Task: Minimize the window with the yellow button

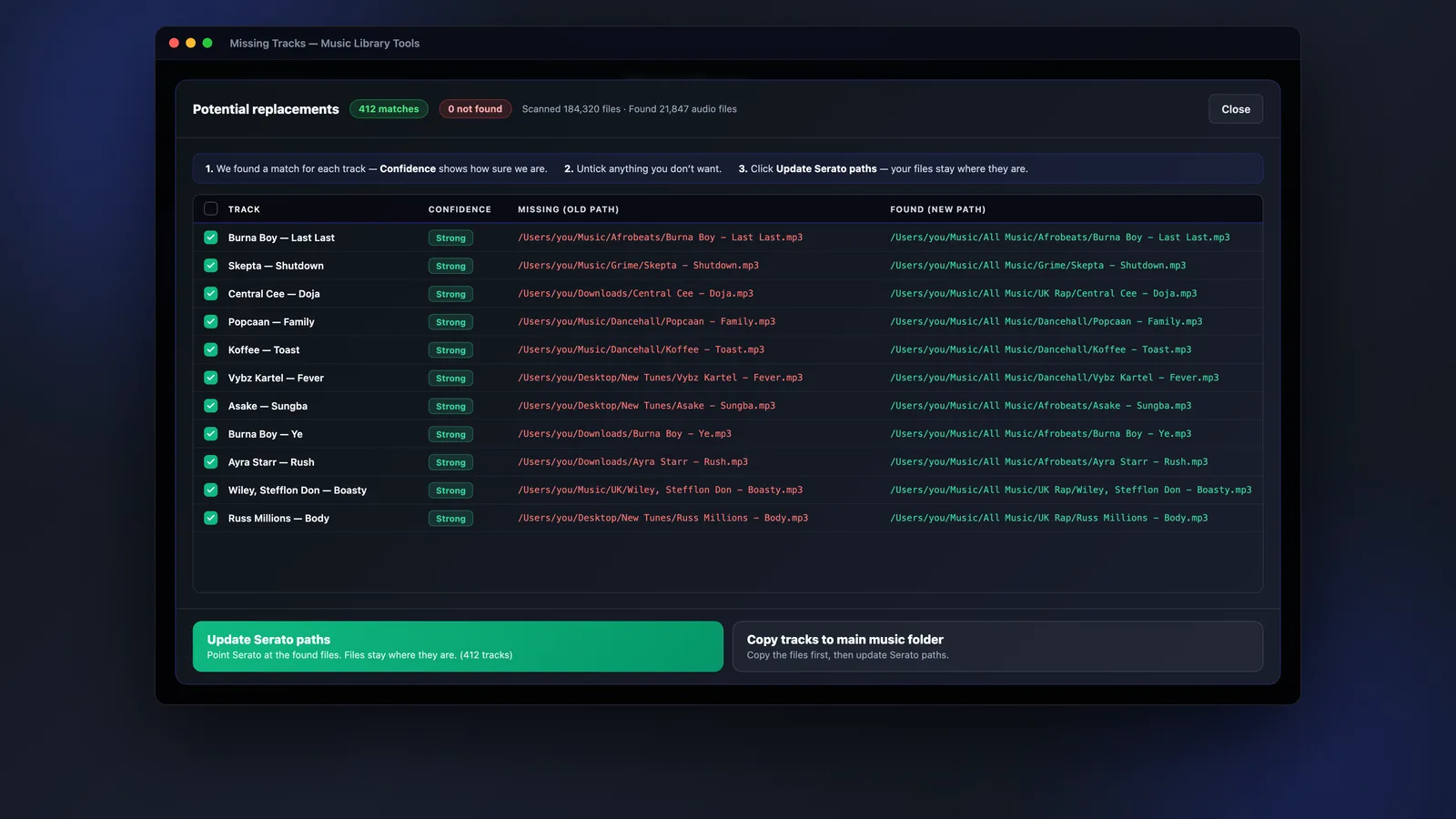Action: click(190, 43)
